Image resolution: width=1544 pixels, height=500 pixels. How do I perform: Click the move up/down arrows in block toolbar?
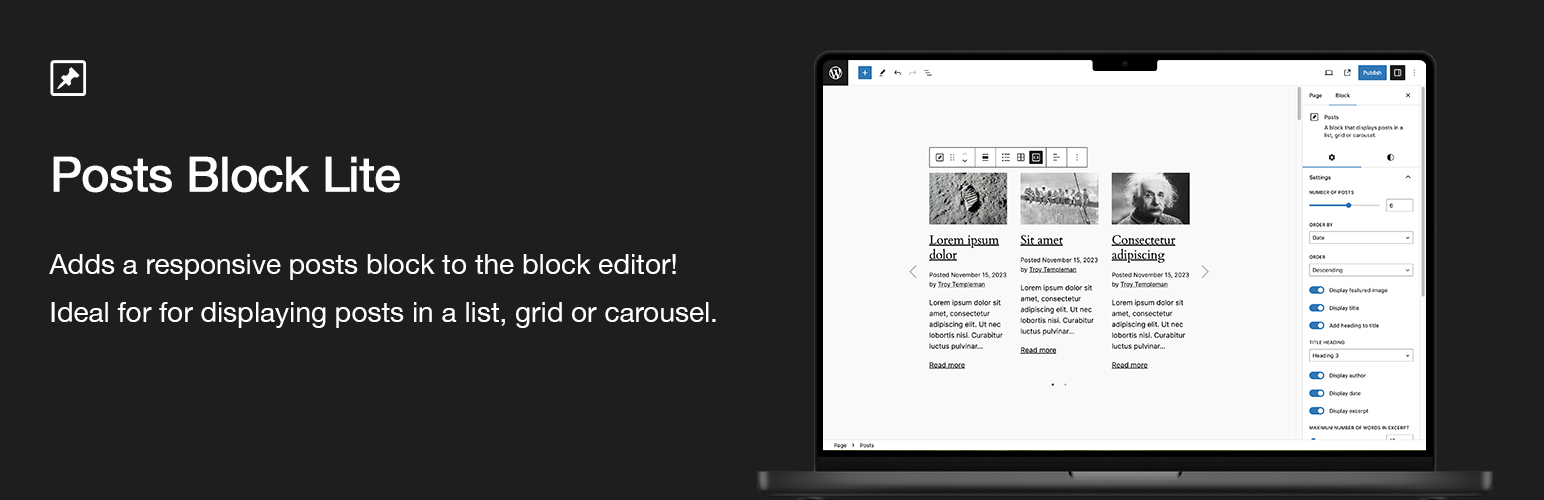pyautogui.click(x=965, y=157)
